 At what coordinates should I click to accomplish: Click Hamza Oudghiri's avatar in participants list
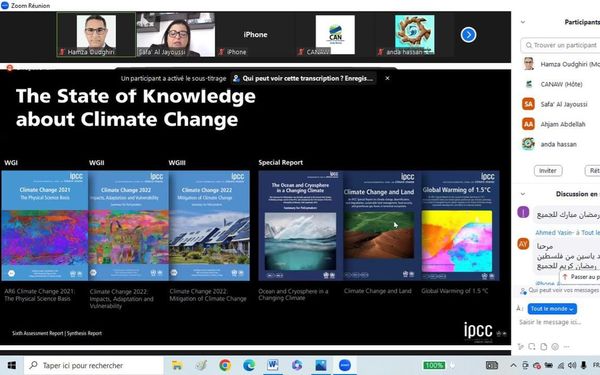[528, 64]
